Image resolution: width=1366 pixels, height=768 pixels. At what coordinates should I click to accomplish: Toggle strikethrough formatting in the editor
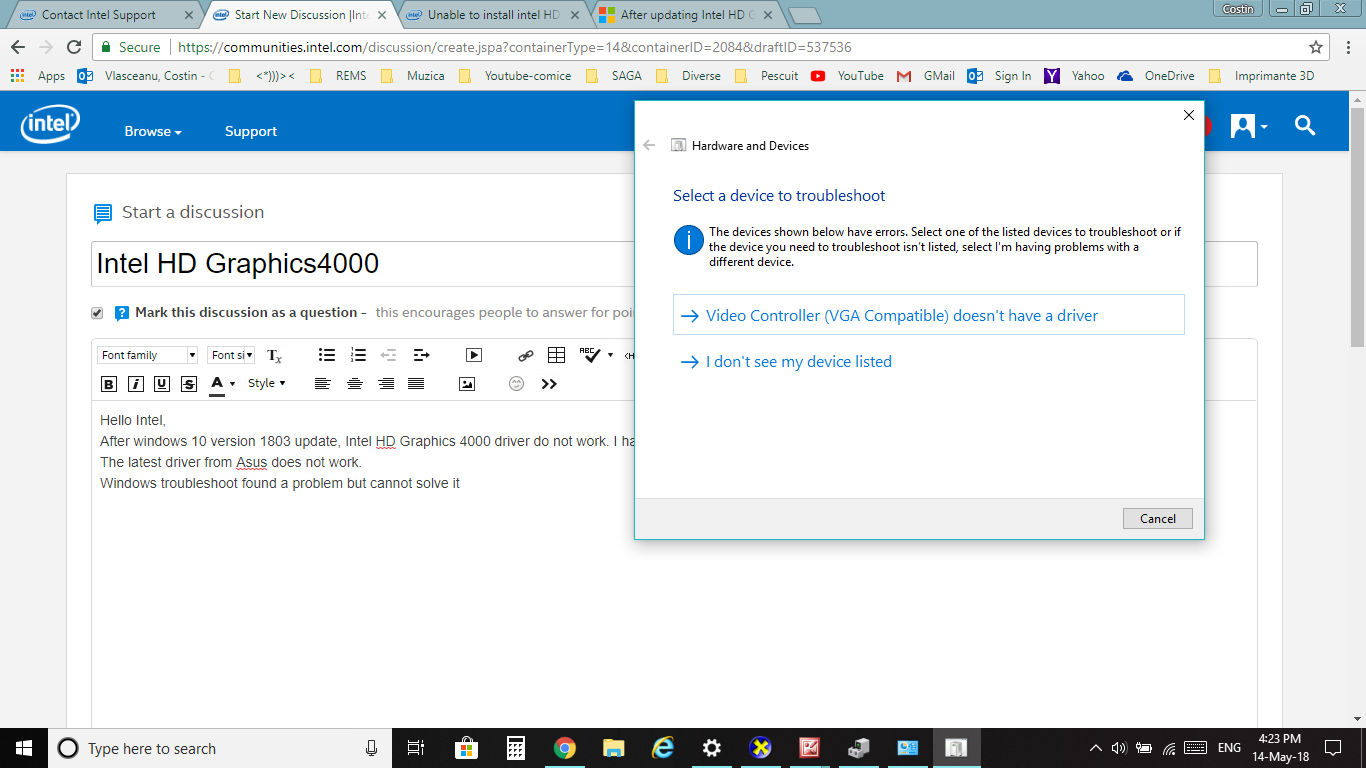coord(188,384)
